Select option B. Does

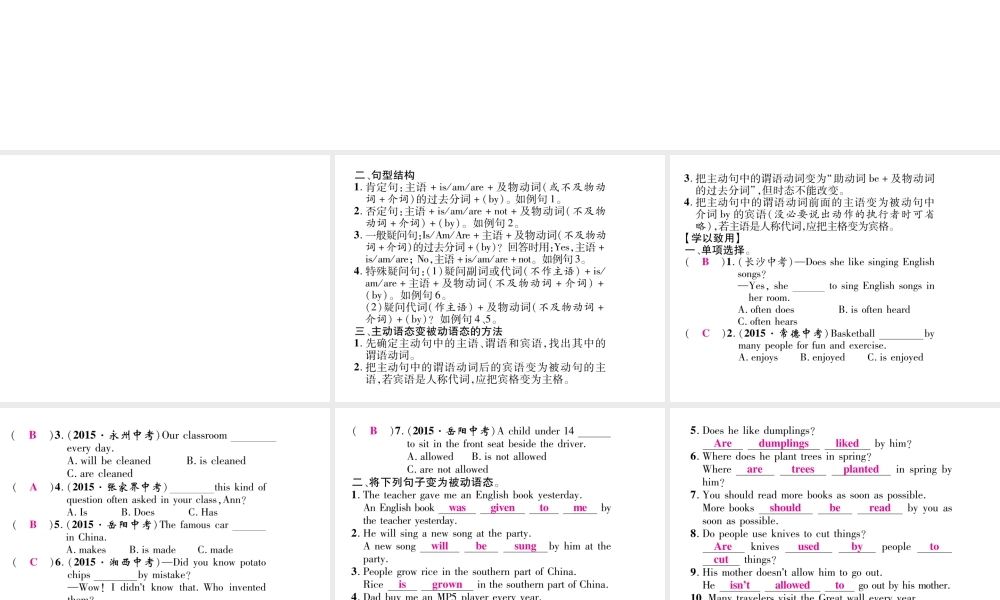pyautogui.click(x=138, y=512)
